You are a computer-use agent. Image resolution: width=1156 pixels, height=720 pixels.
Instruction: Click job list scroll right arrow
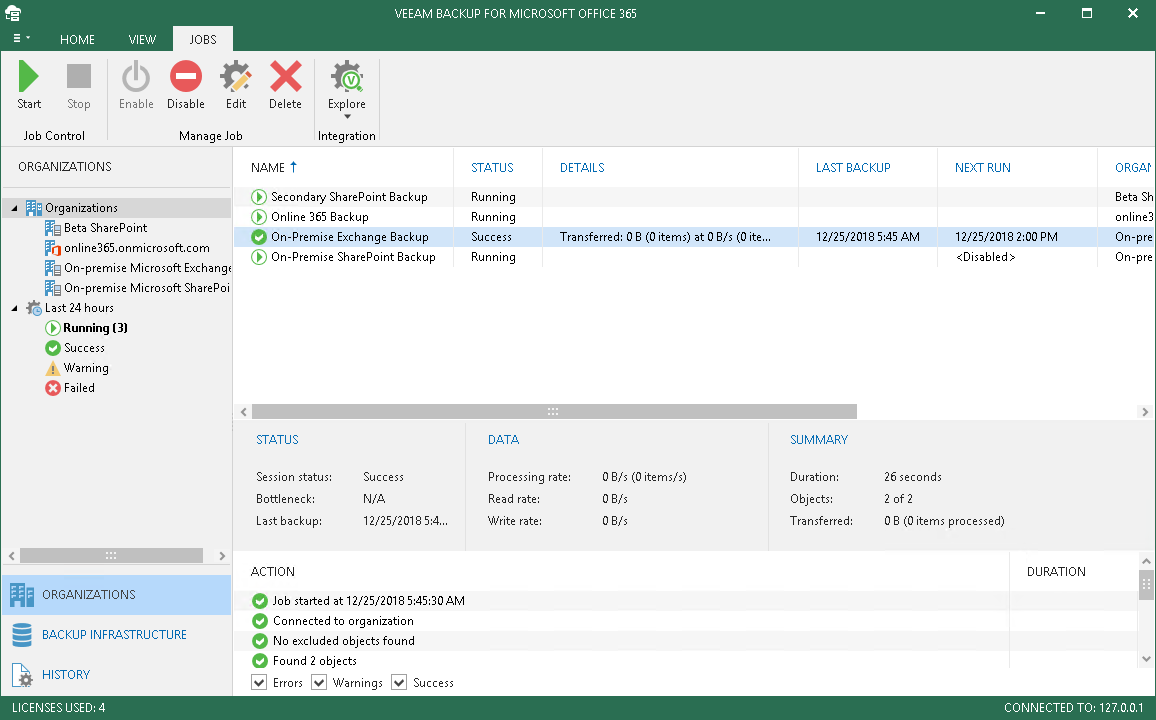point(1144,411)
